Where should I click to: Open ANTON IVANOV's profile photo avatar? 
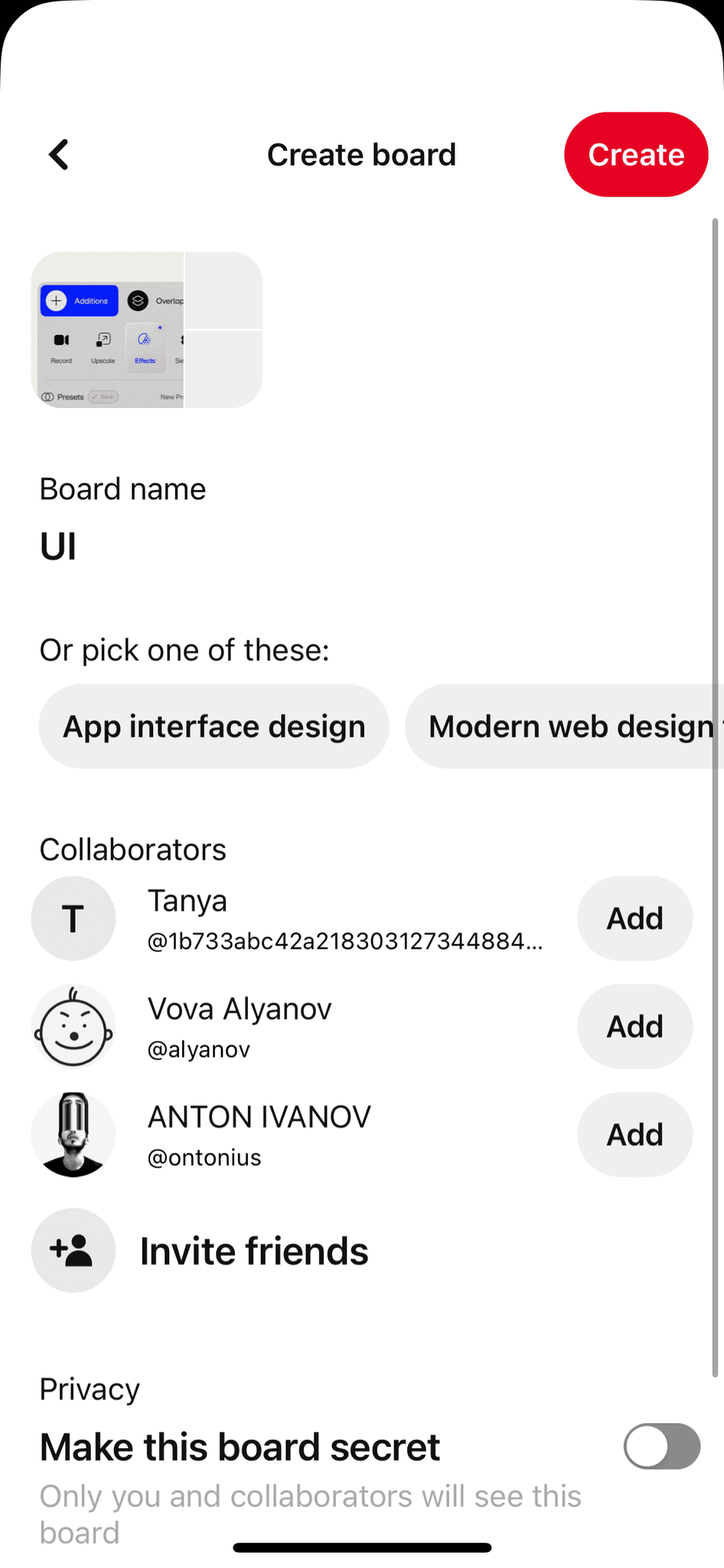[x=73, y=1134]
